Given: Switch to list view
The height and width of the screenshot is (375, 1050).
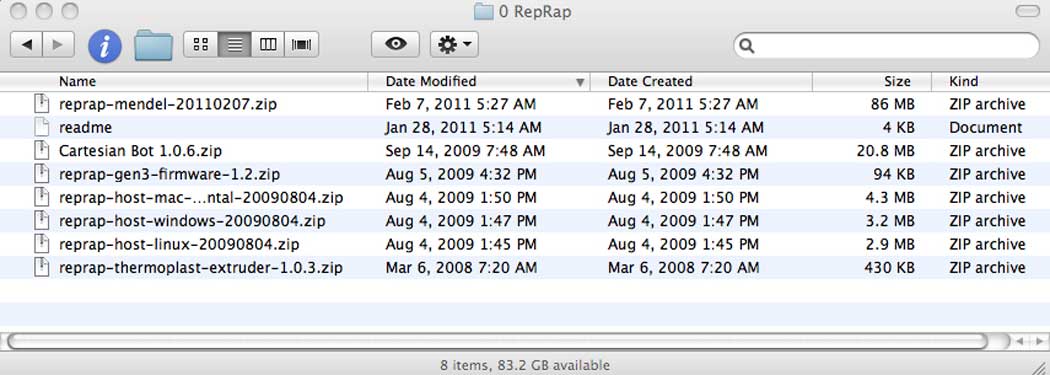Looking at the screenshot, I should pos(234,45).
